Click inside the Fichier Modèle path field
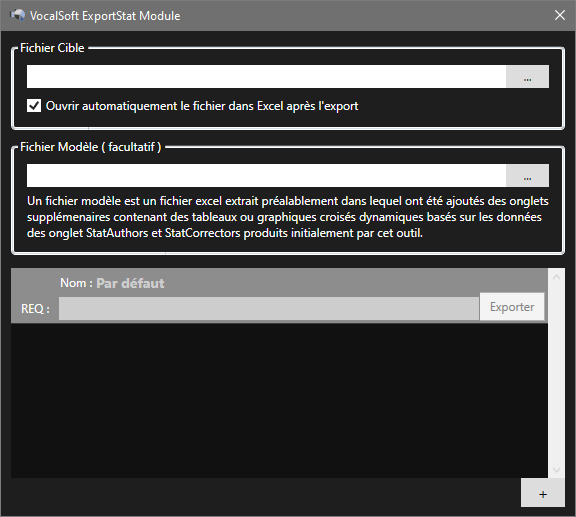The width and height of the screenshot is (576, 517). click(x=266, y=176)
